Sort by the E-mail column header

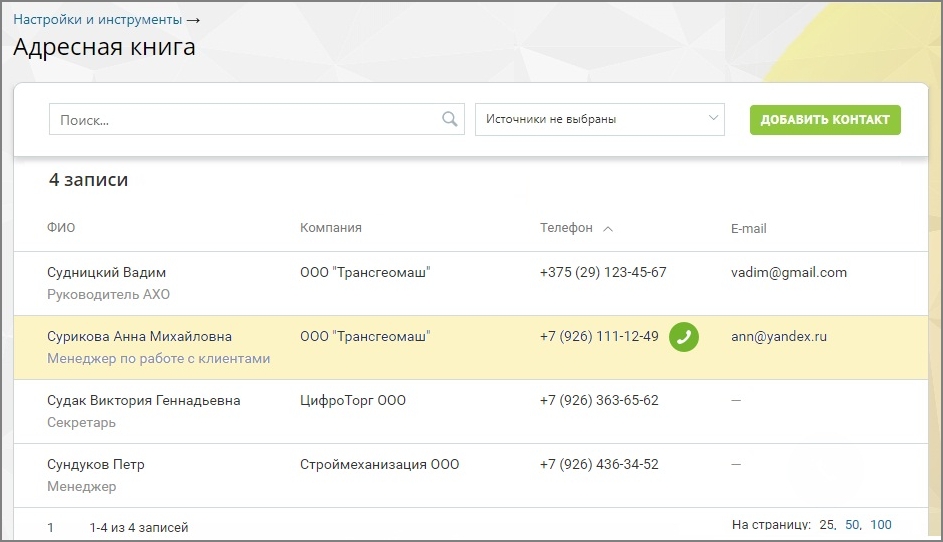tap(748, 229)
